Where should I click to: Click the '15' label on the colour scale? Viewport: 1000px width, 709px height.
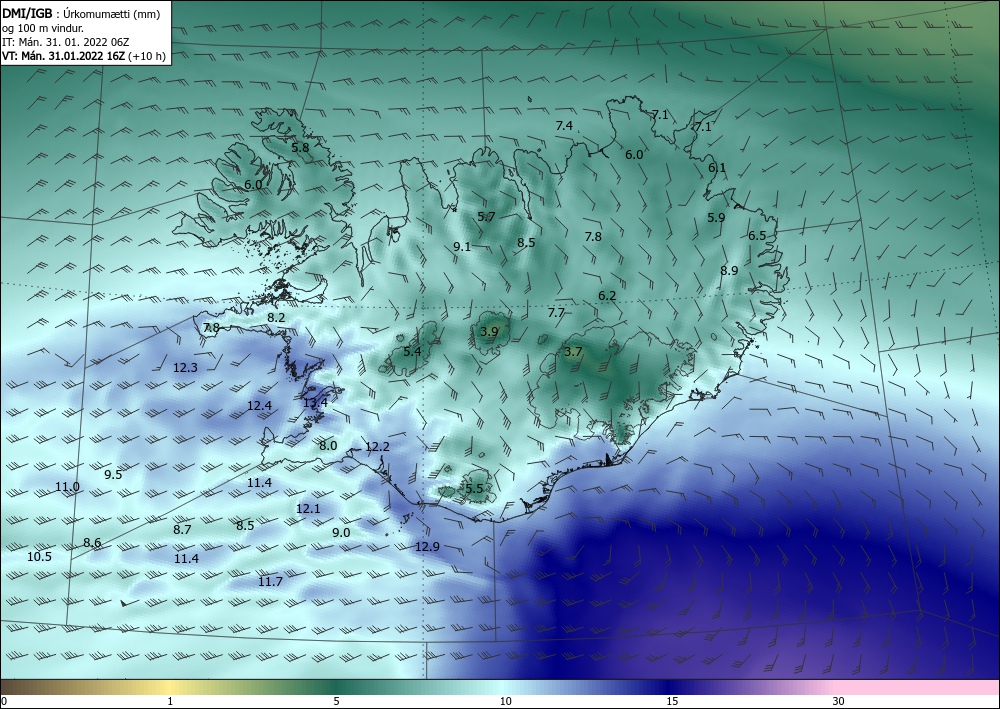[672, 701]
